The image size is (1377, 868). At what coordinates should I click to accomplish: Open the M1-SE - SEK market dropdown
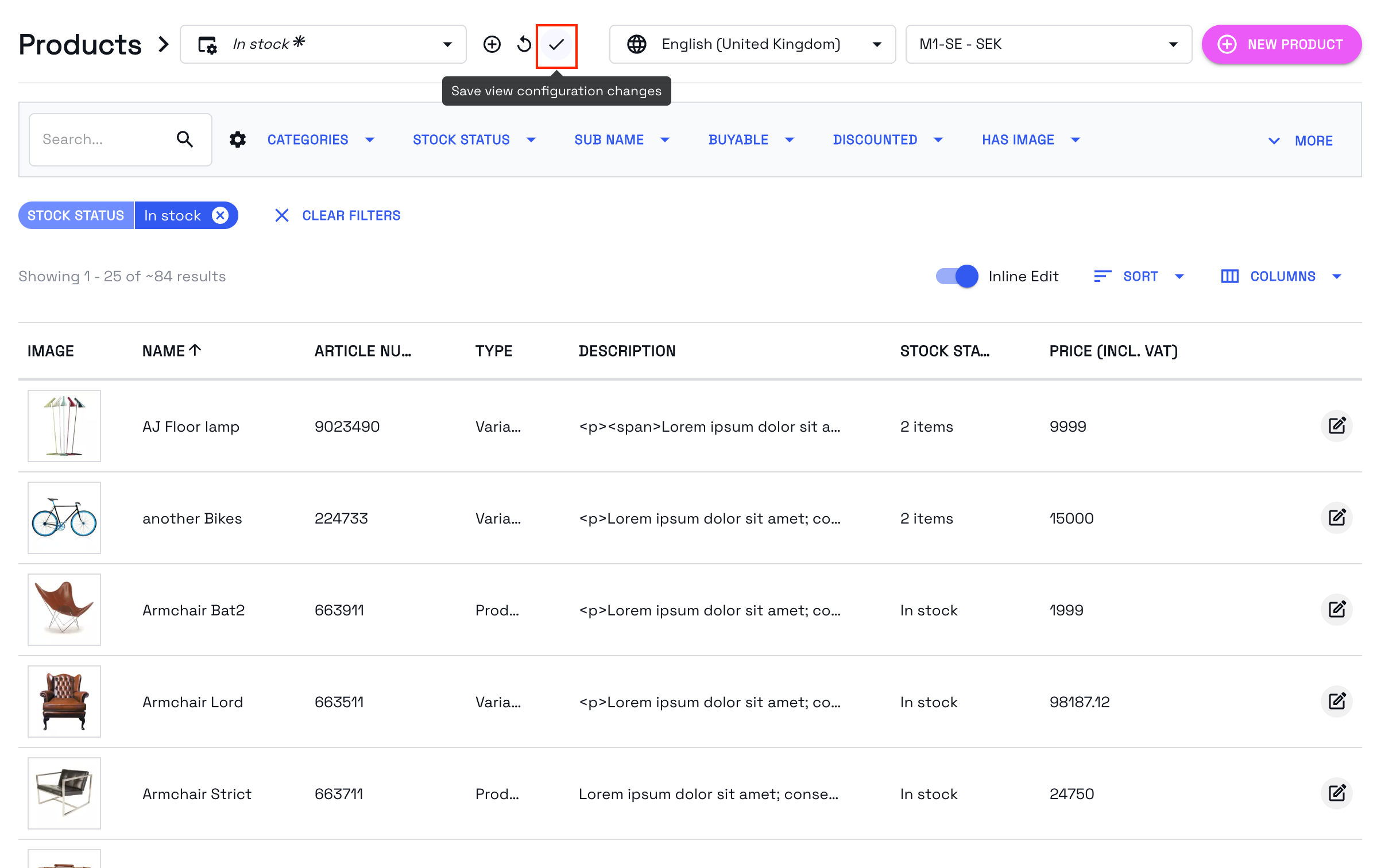(1048, 44)
